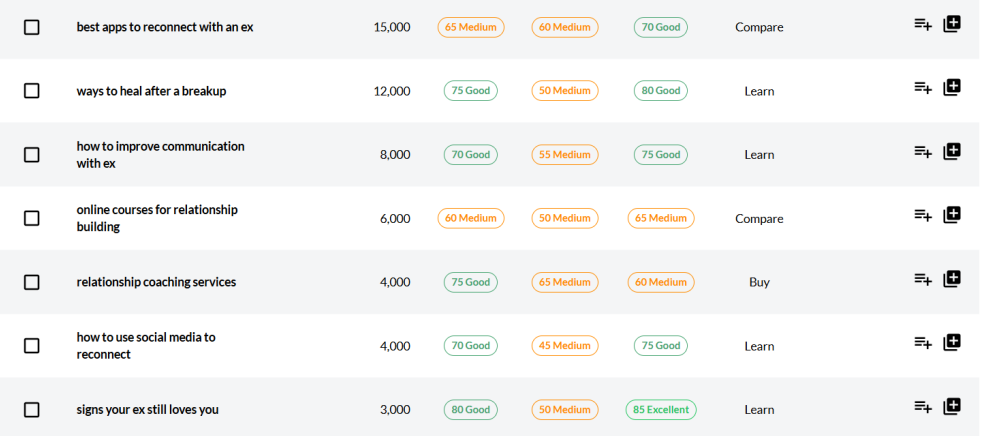Viewport: 999px width, 436px height.
Task: Select 'signs your ex still loves you' checkbox
Action: click(x=32, y=410)
